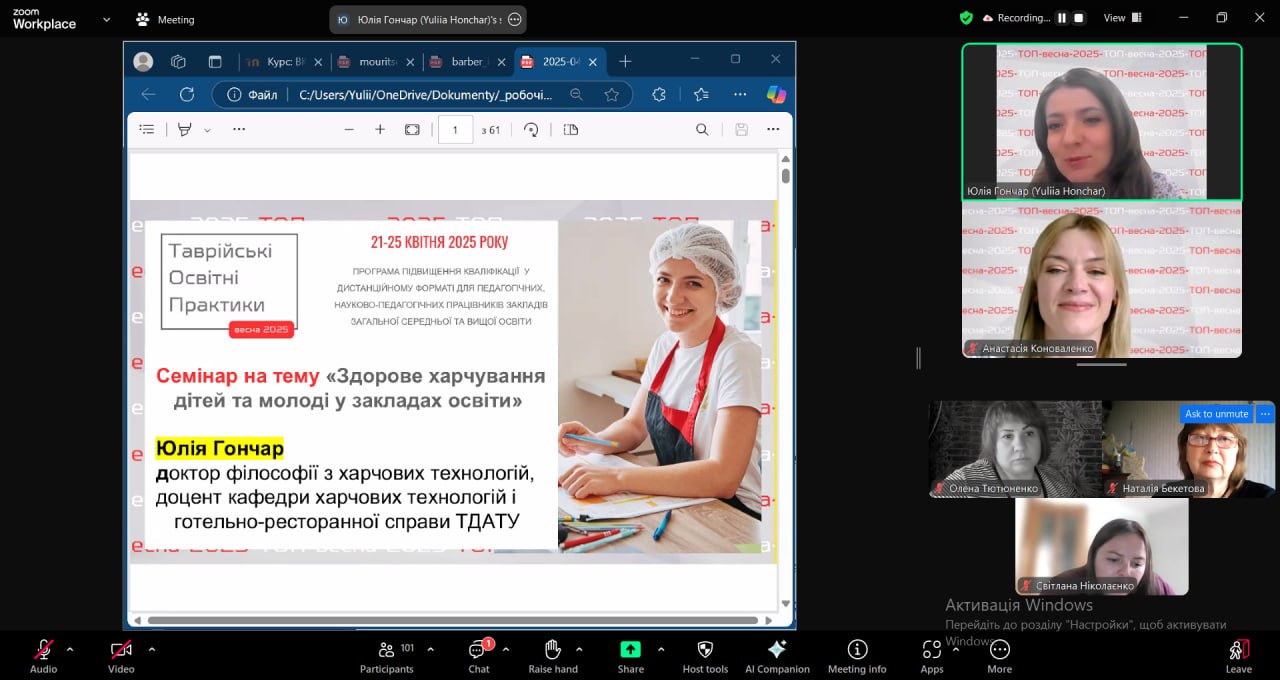This screenshot has width=1280, height=680.
Task: Open the Apps menu
Action: [x=932, y=655]
